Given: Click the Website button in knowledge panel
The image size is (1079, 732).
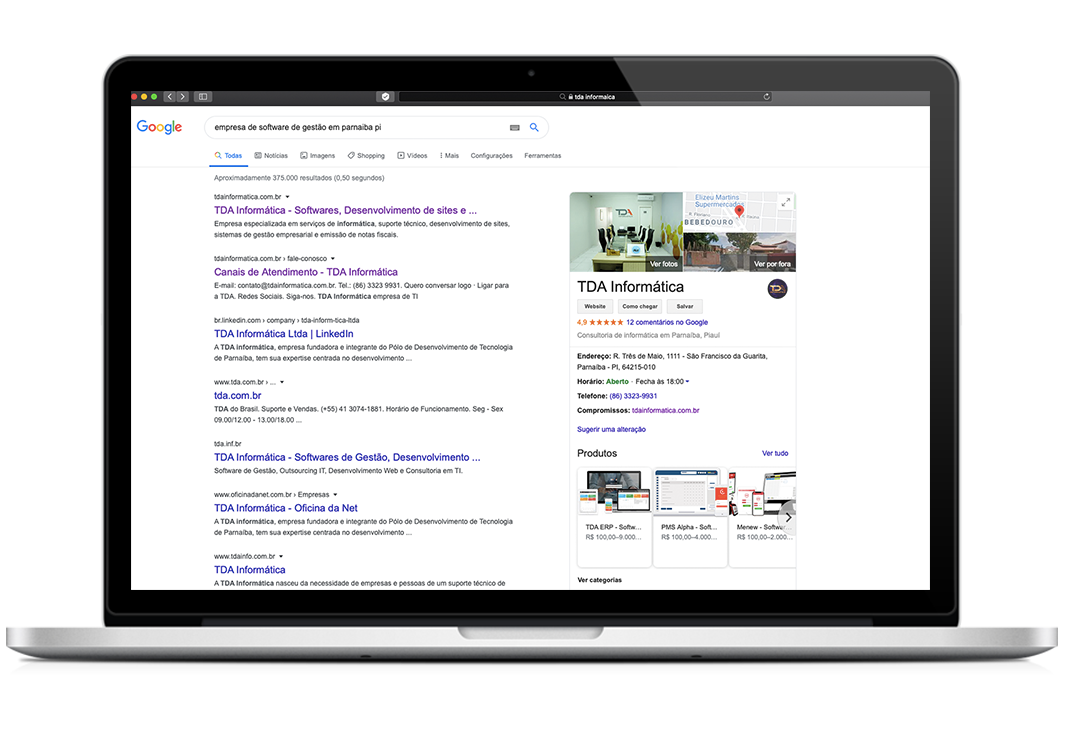Looking at the screenshot, I should (595, 306).
